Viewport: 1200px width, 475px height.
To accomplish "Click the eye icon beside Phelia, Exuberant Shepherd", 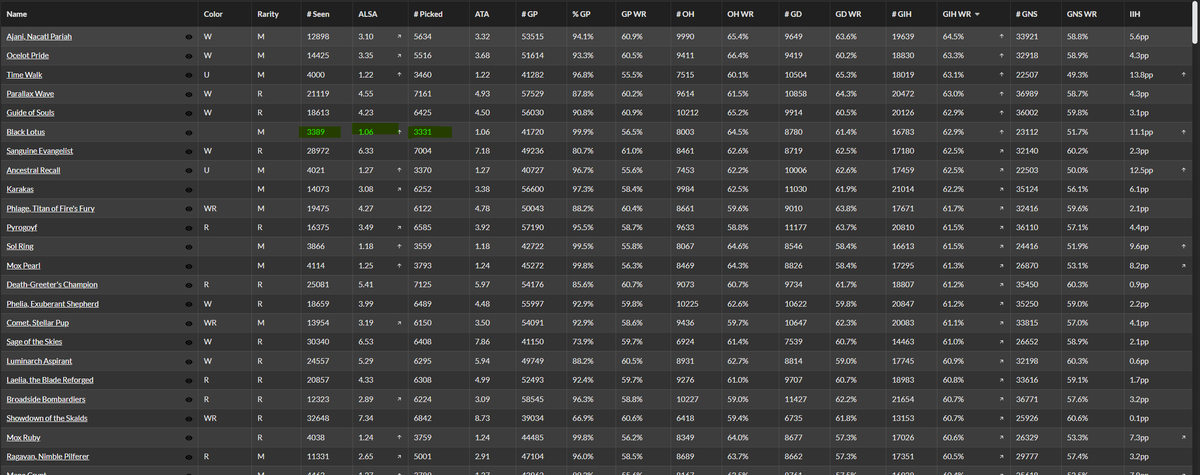I will (x=189, y=303).
